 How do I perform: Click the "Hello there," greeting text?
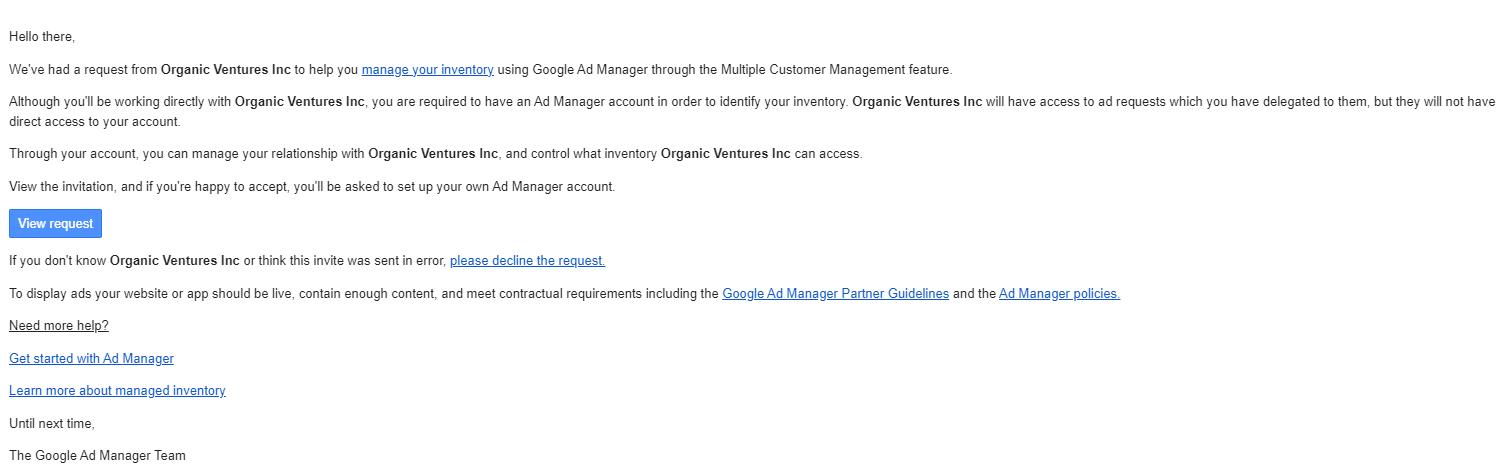(42, 37)
